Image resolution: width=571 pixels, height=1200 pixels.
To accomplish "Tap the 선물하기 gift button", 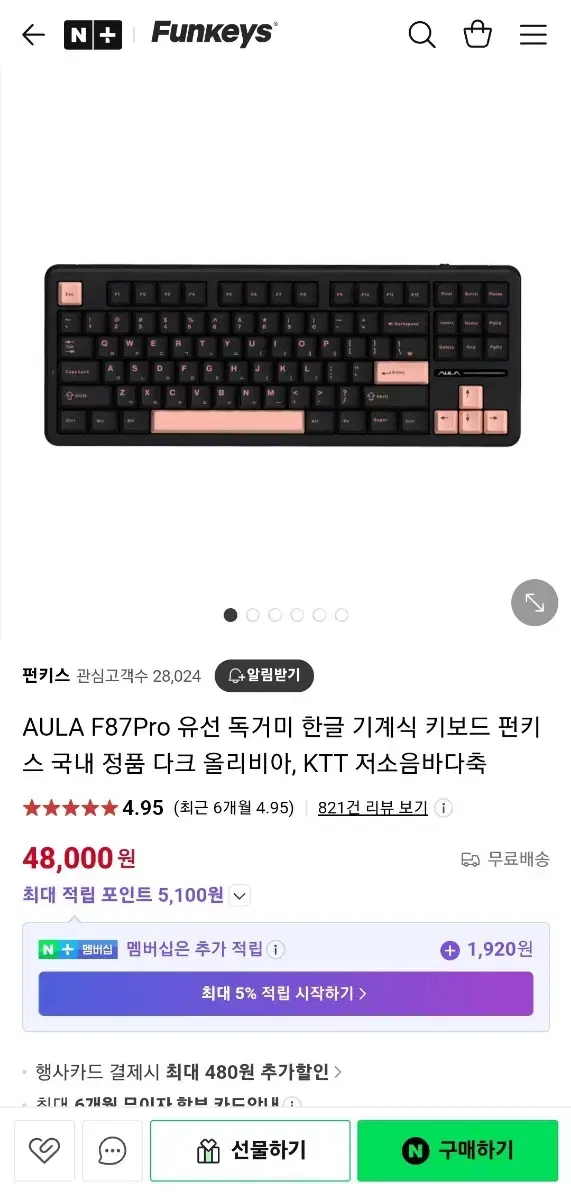I will click(250, 1151).
